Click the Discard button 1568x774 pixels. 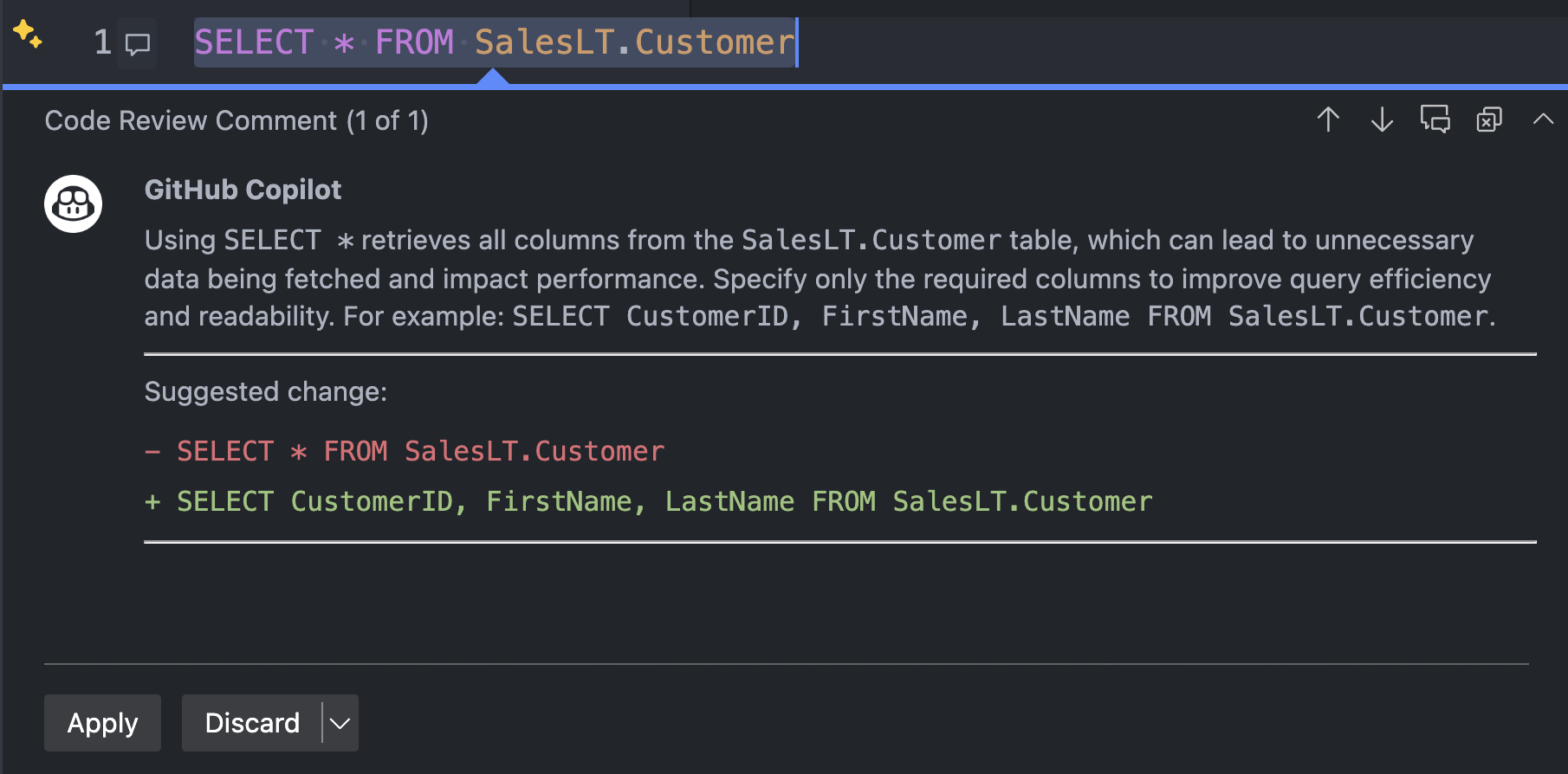(x=252, y=722)
